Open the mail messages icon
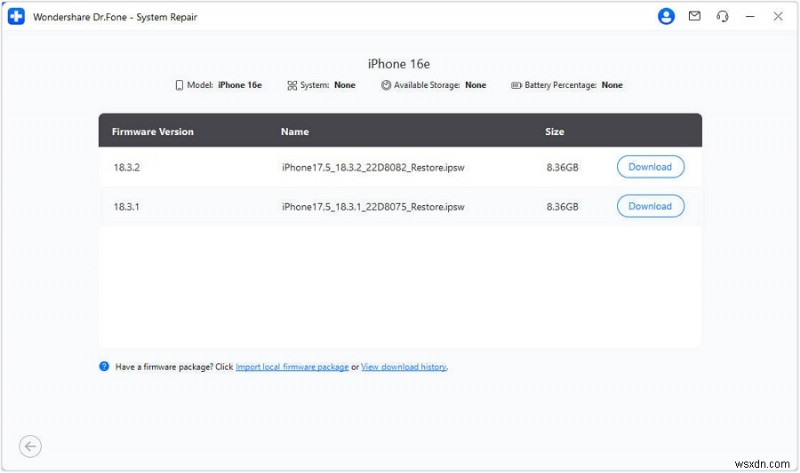800x473 pixels. pyautogui.click(x=694, y=16)
